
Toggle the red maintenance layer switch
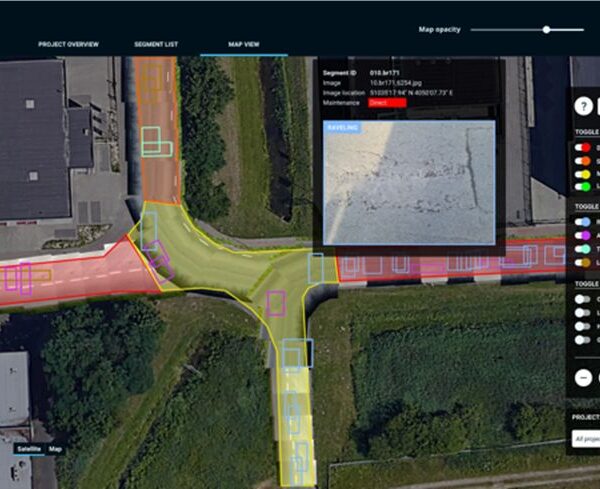584,147
